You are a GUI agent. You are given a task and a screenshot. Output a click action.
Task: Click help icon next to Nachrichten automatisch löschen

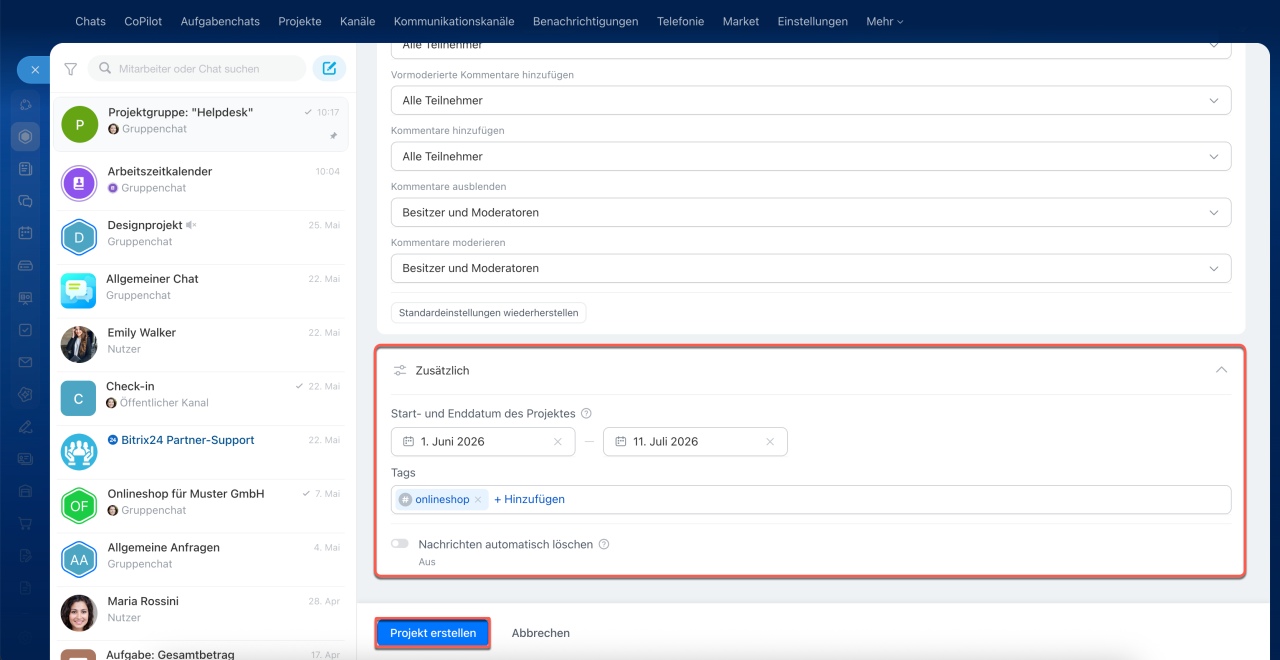(604, 545)
